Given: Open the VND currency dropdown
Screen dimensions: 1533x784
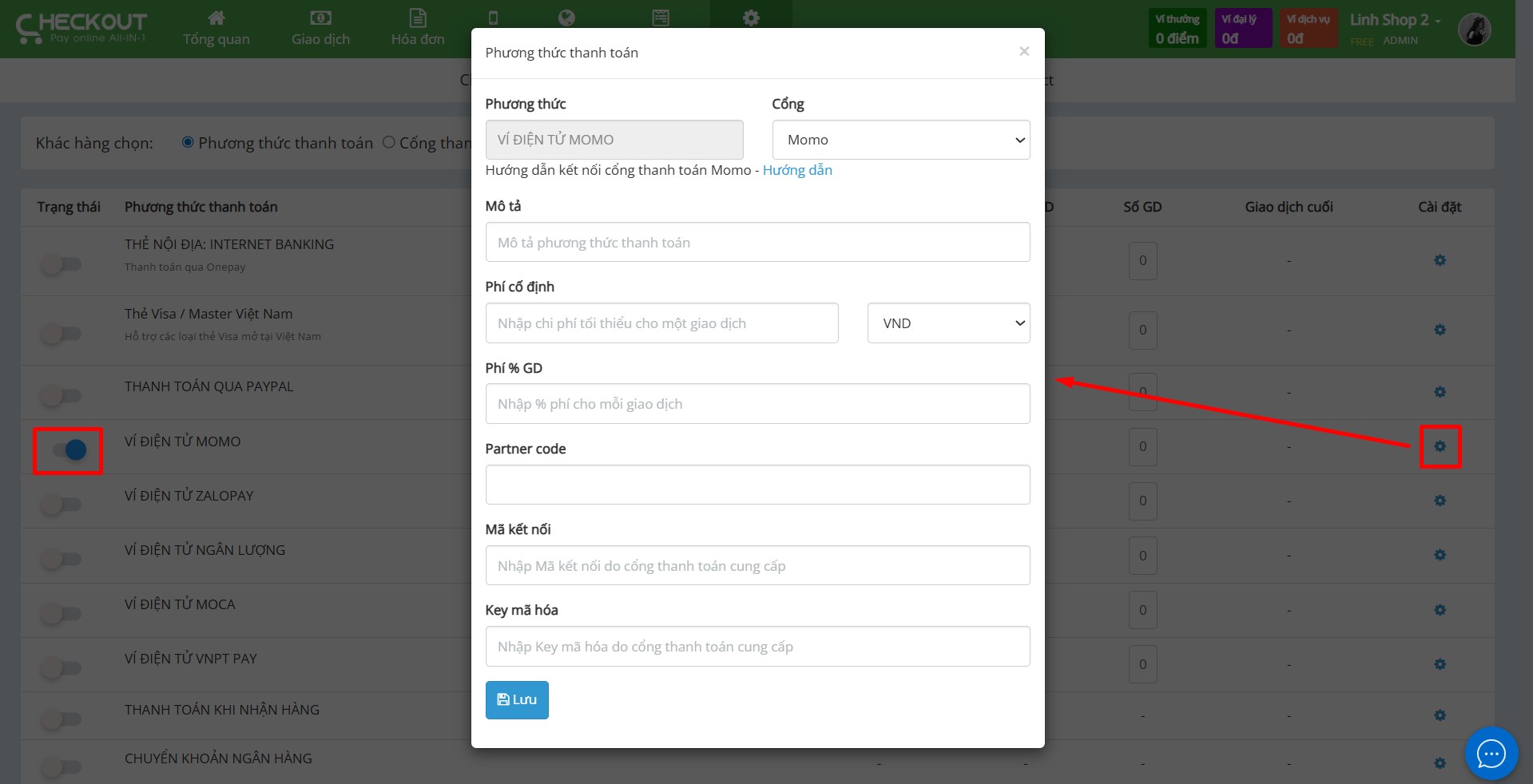Looking at the screenshot, I should pos(949,323).
